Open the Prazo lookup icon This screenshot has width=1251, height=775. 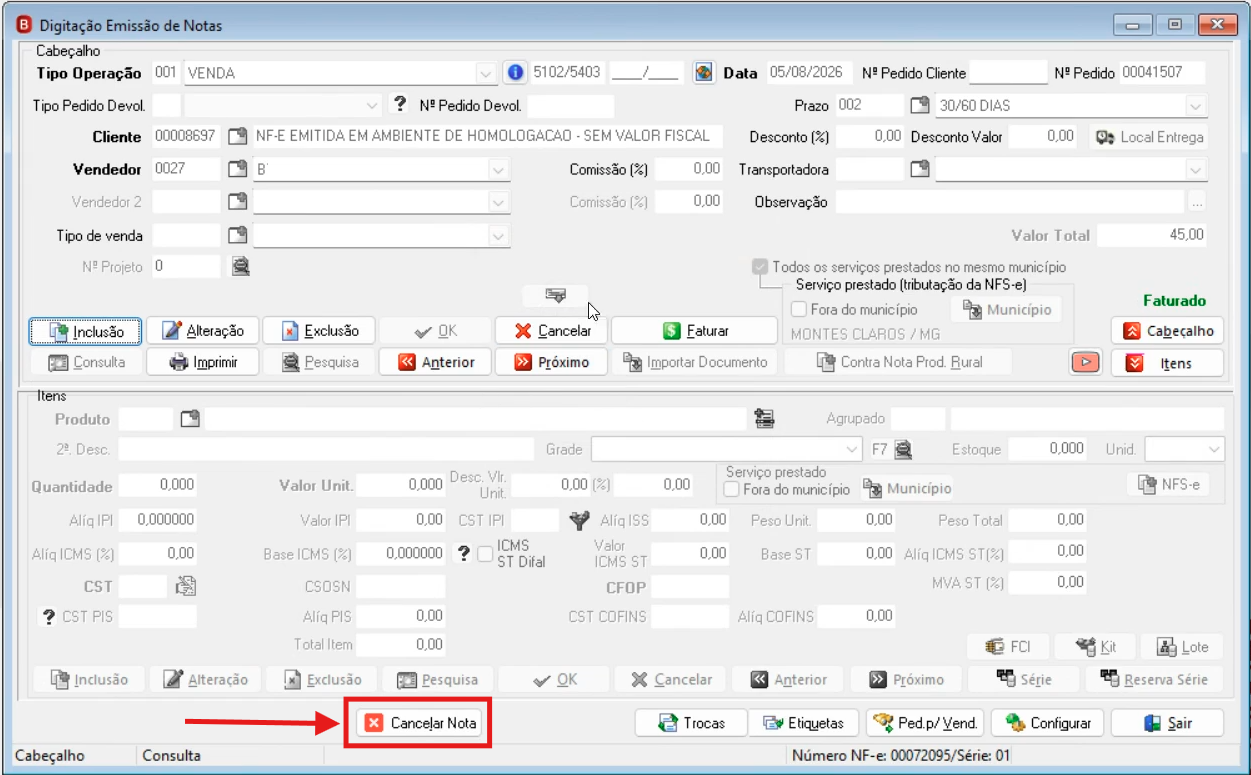click(920, 105)
